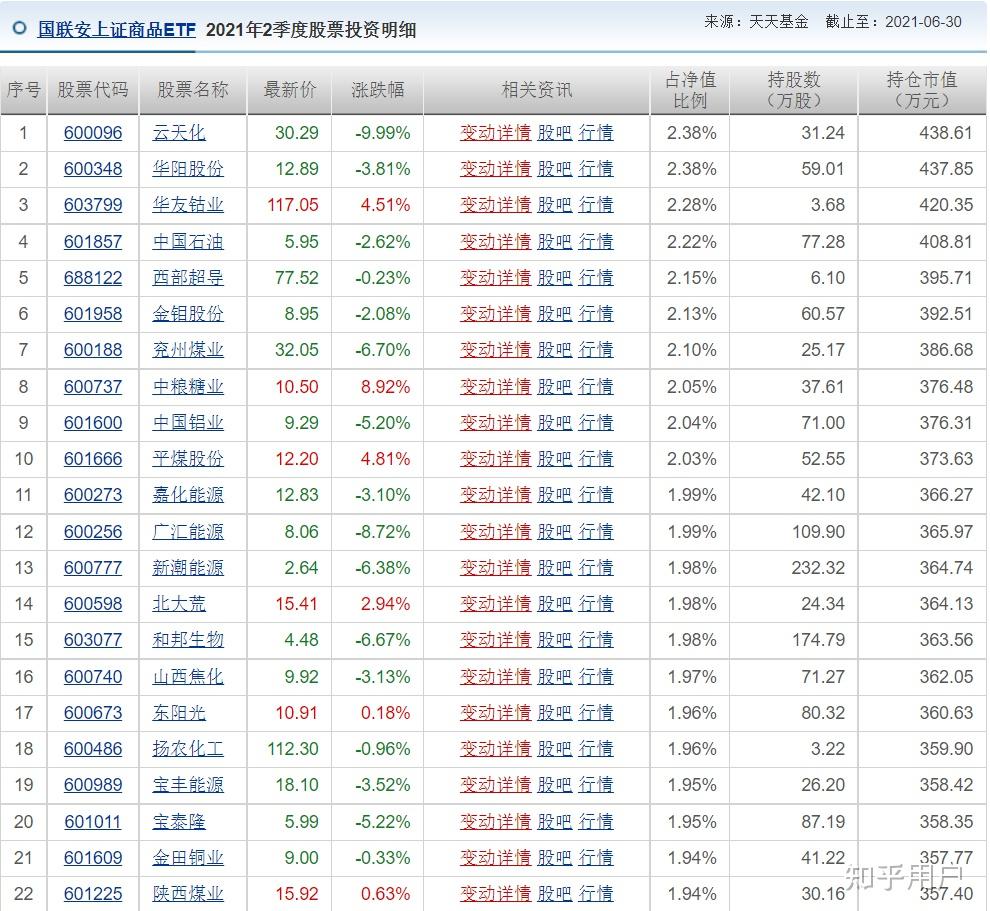Open 行情 for the 华友钴业 row
This screenshot has width=990, height=911.
coord(596,205)
